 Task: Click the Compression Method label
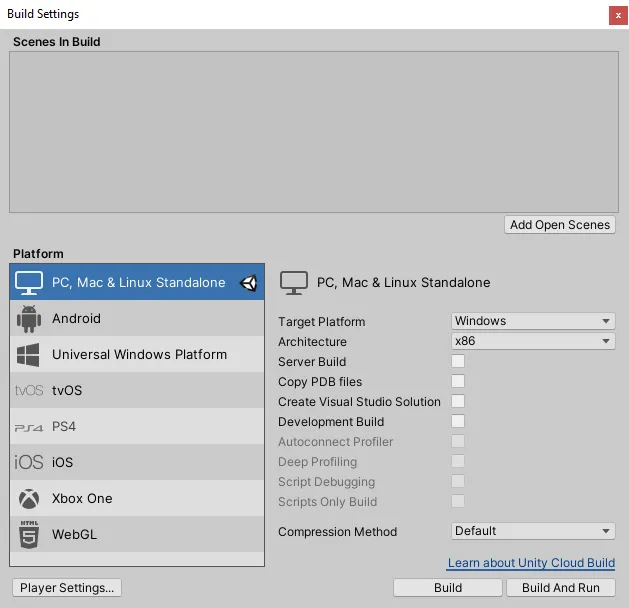(337, 532)
